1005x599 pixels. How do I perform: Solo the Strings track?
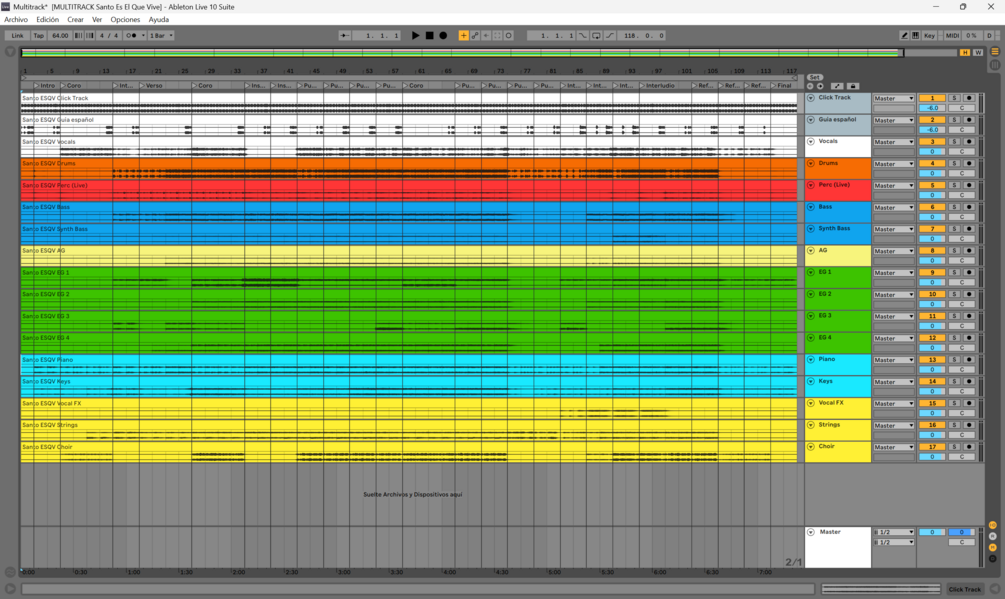click(x=954, y=425)
